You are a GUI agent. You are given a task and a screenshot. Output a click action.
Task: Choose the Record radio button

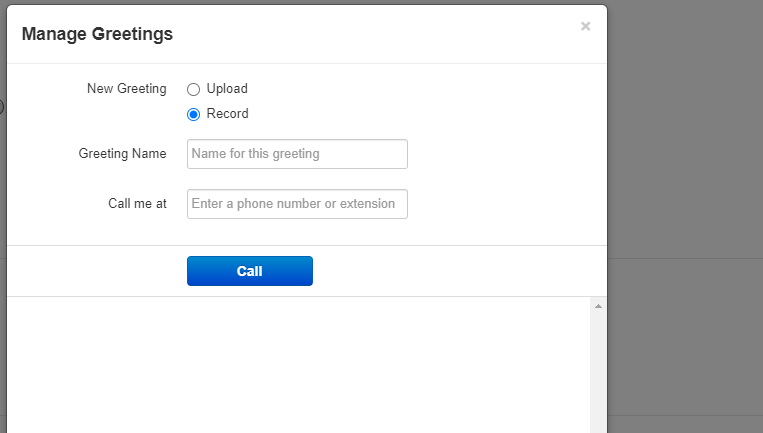point(194,114)
